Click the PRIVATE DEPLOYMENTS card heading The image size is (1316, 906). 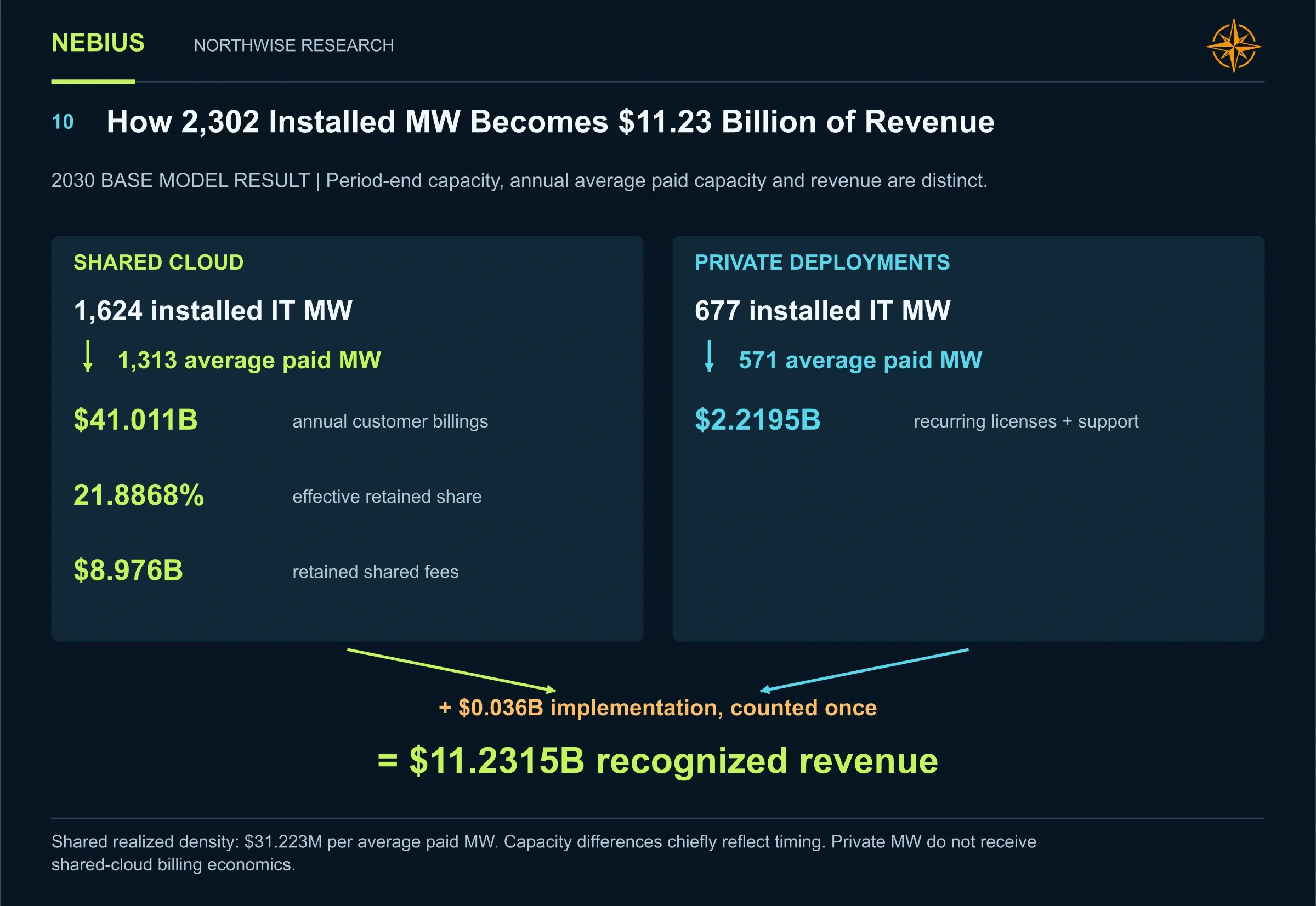(x=822, y=262)
